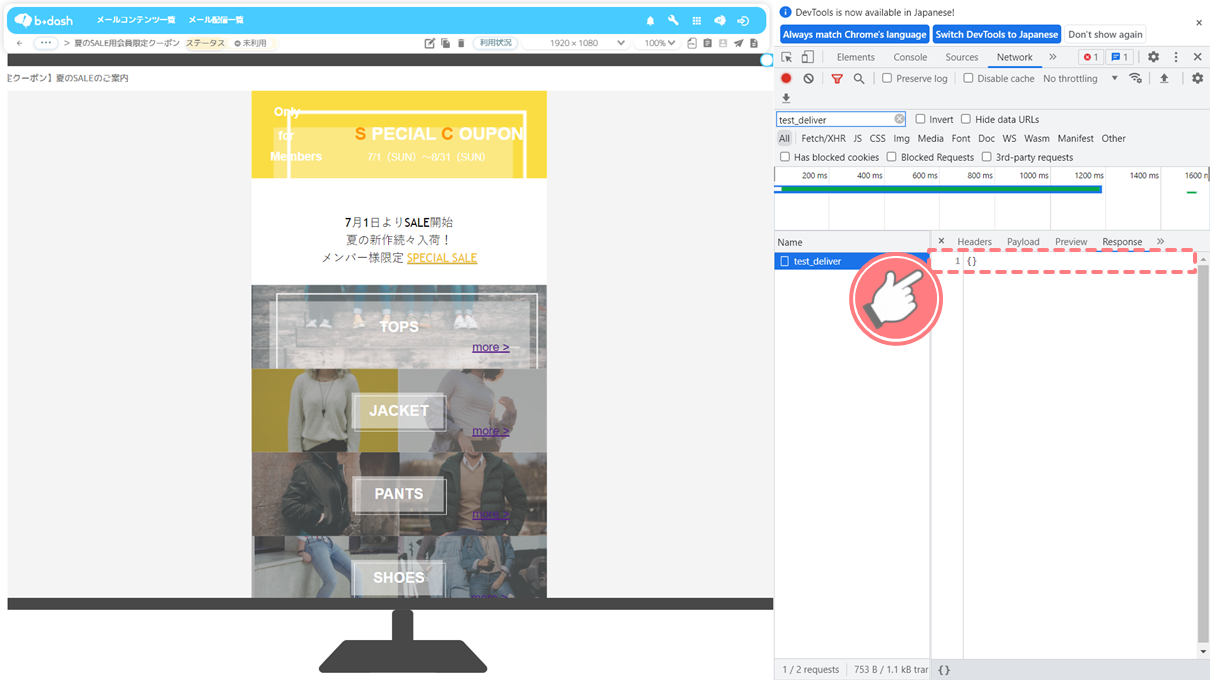Click Don't show again button
The image size is (1210, 680).
1105,34
